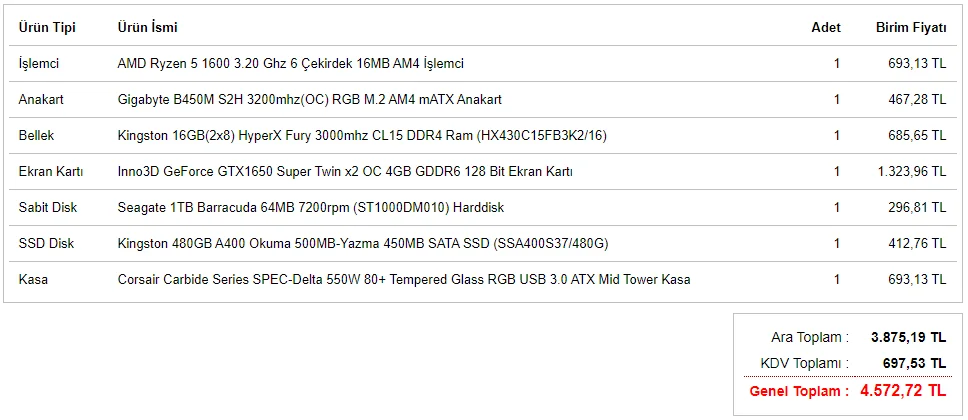Click the Ürün Tipi column header
This screenshot has width=968, height=420.
click(47, 28)
